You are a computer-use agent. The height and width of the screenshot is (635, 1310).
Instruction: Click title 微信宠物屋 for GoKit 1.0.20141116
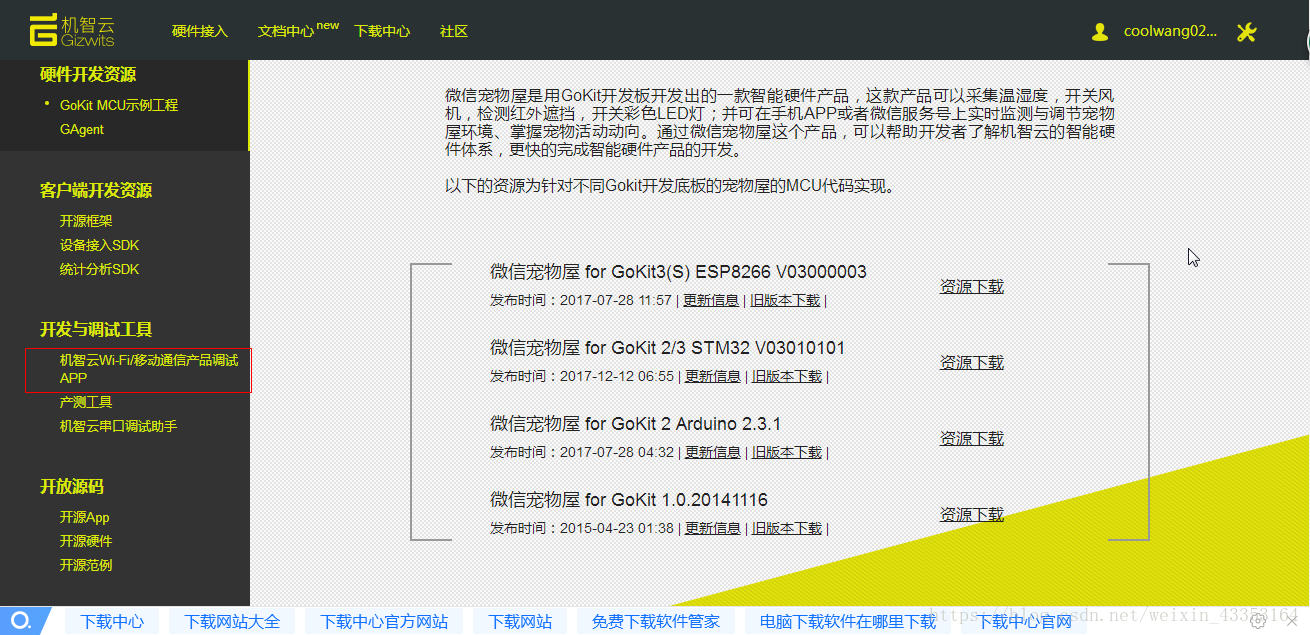629,500
